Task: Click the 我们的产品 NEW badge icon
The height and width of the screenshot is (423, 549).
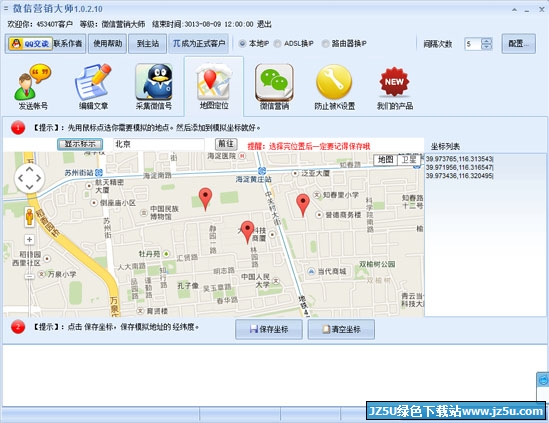Action: [x=395, y=82]
